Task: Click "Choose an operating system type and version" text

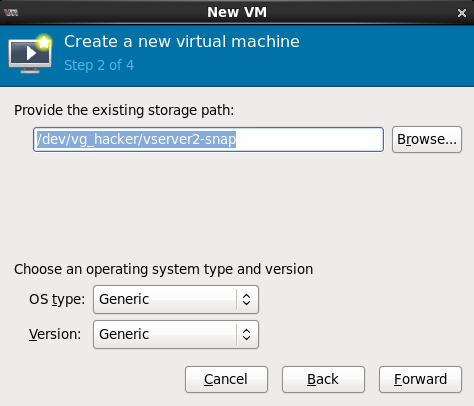Action: click(x=163, y=269)
